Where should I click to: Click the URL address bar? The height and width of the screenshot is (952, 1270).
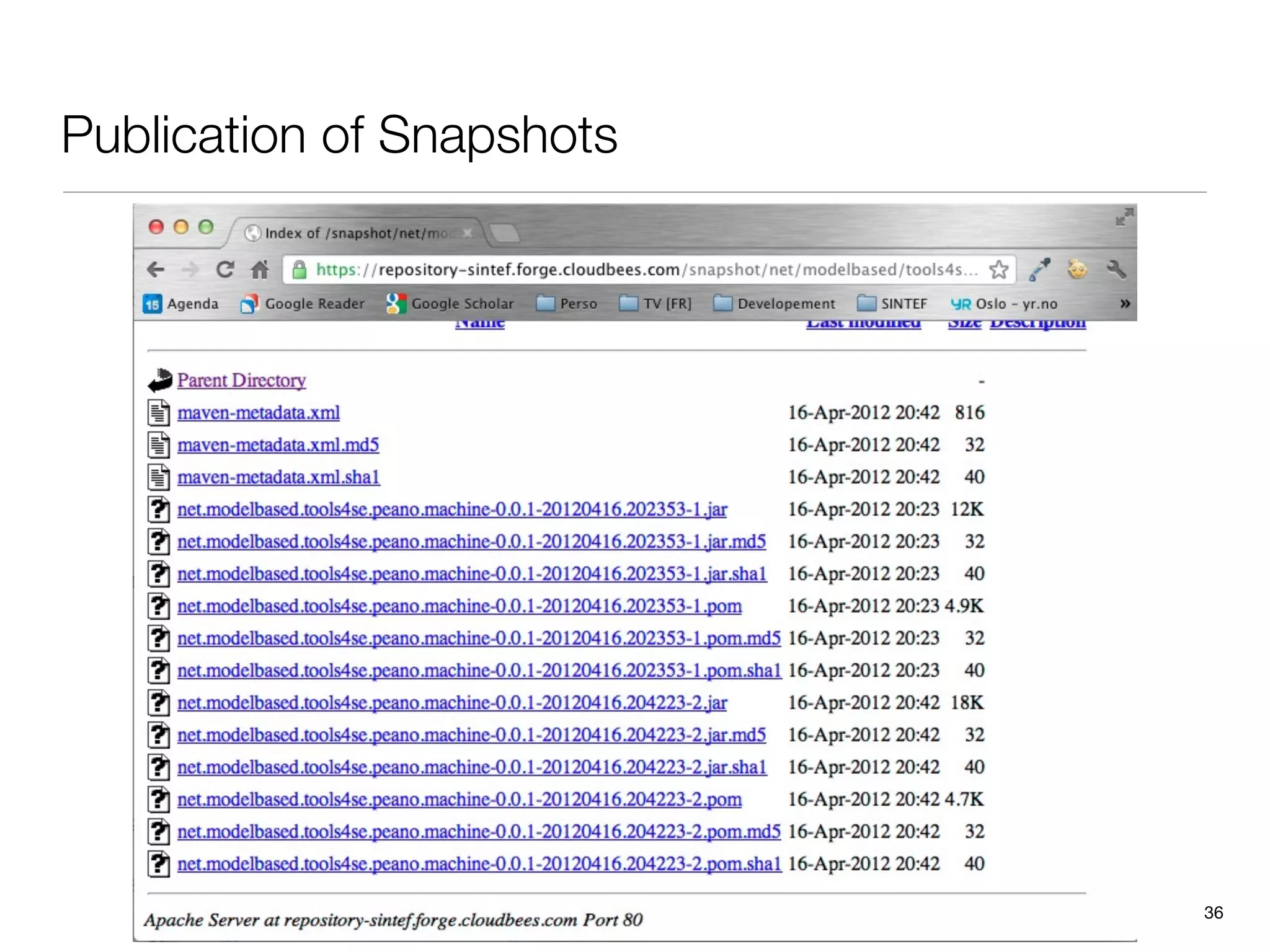coord(648,270)
